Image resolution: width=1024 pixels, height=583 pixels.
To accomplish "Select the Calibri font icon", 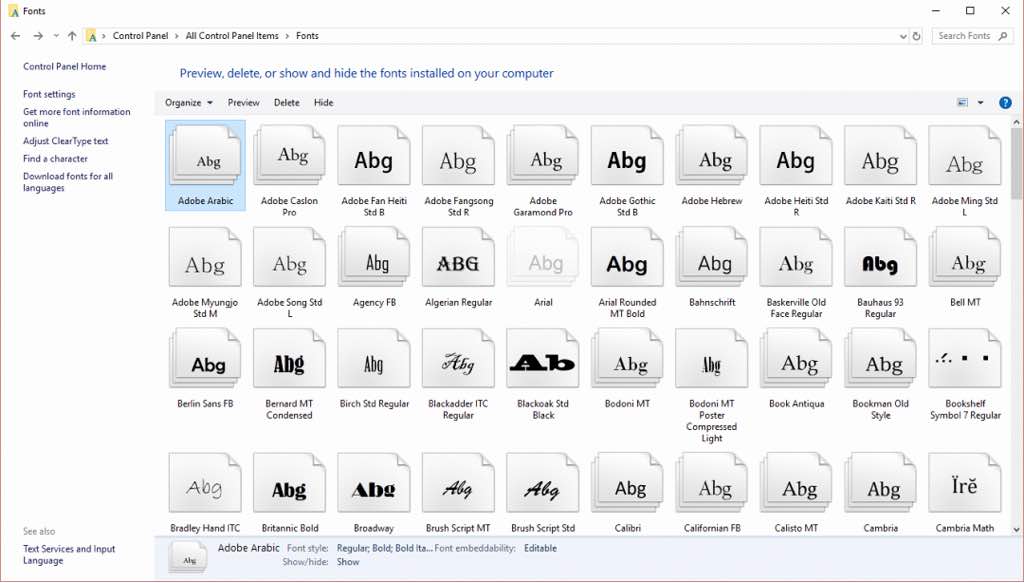I will coord(627,483).
